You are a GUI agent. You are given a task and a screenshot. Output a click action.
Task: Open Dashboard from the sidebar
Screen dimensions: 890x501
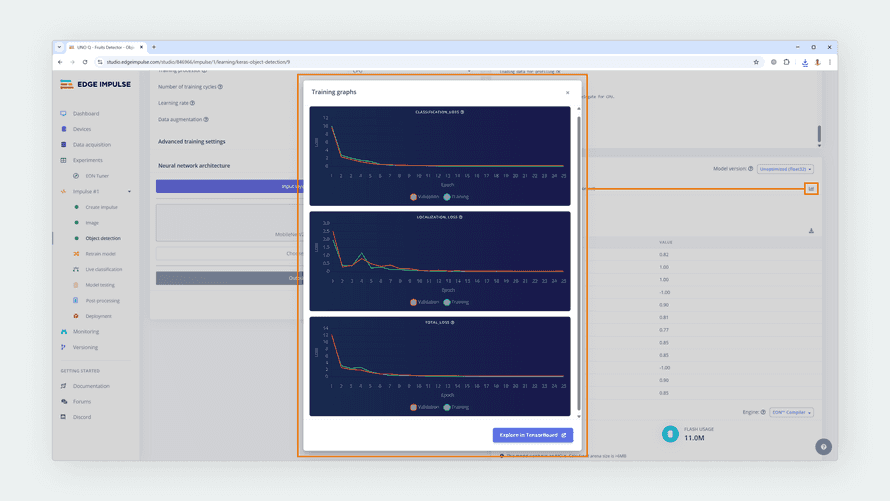click(86, 113)
